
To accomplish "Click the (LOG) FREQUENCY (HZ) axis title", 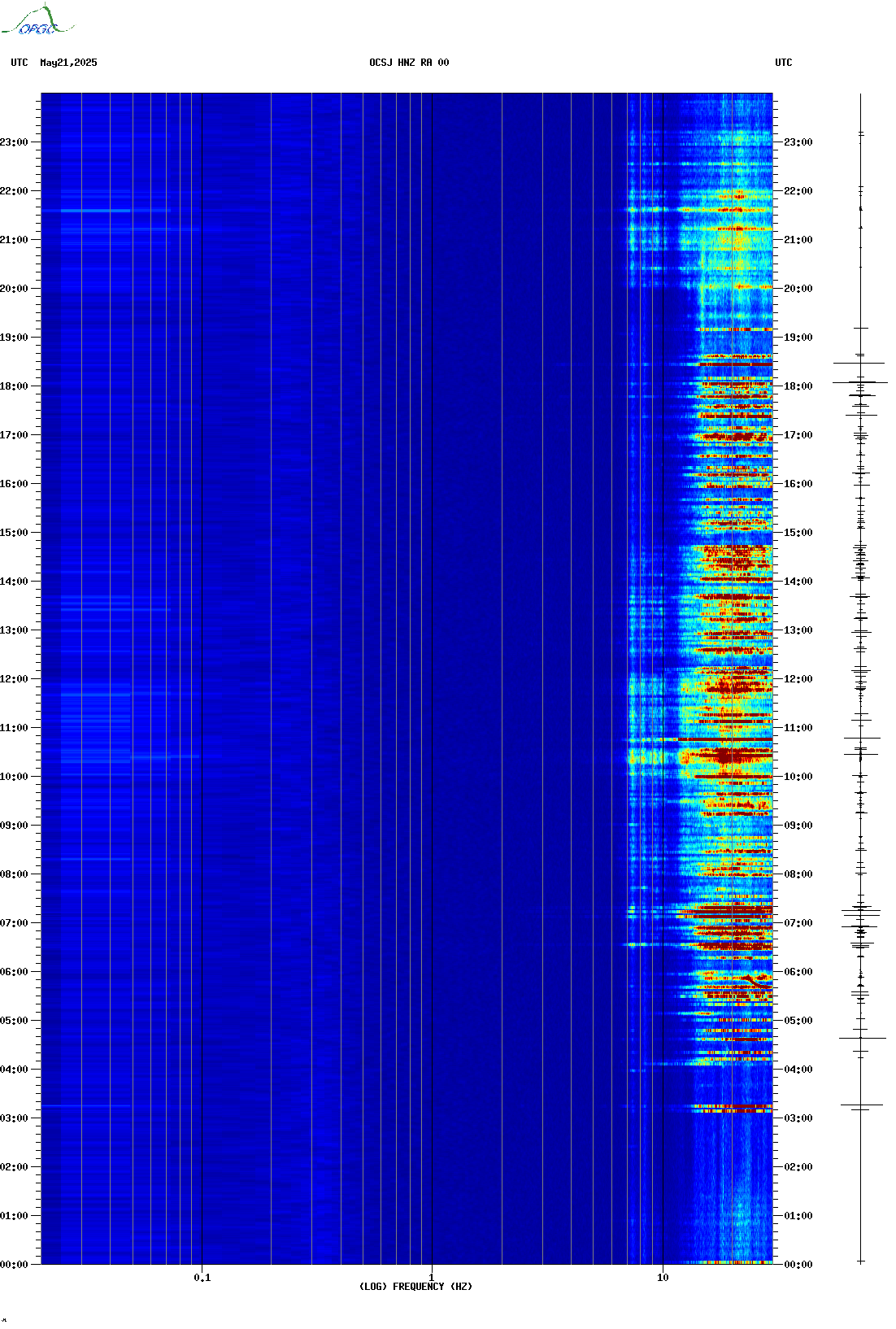I will tap(415, 1287).
